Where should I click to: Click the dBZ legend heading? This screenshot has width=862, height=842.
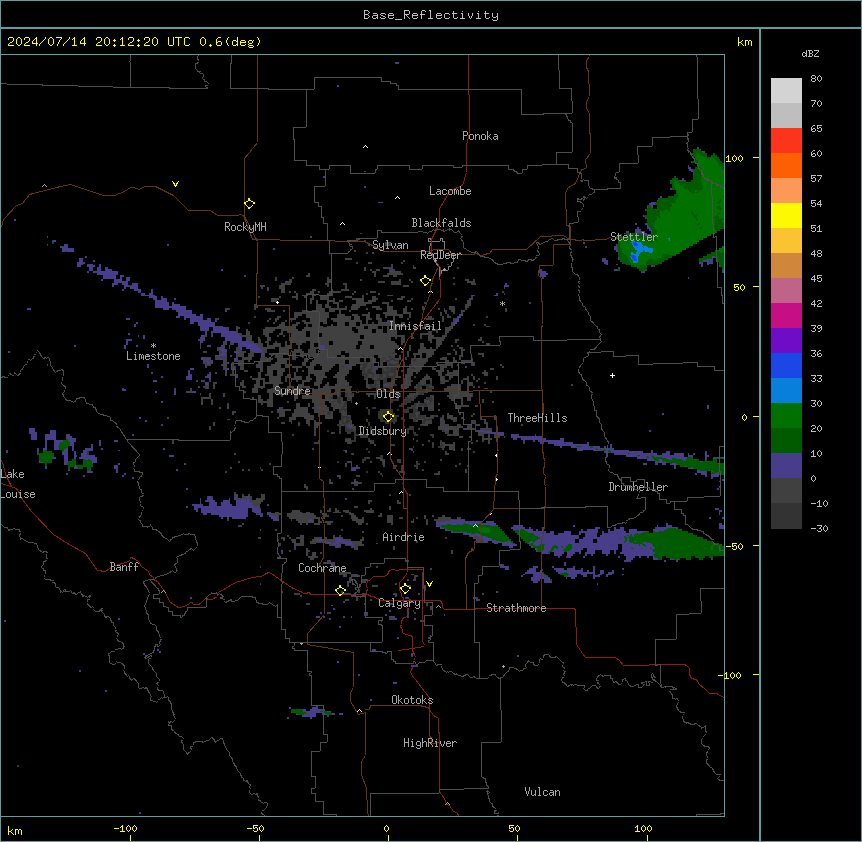810,54
